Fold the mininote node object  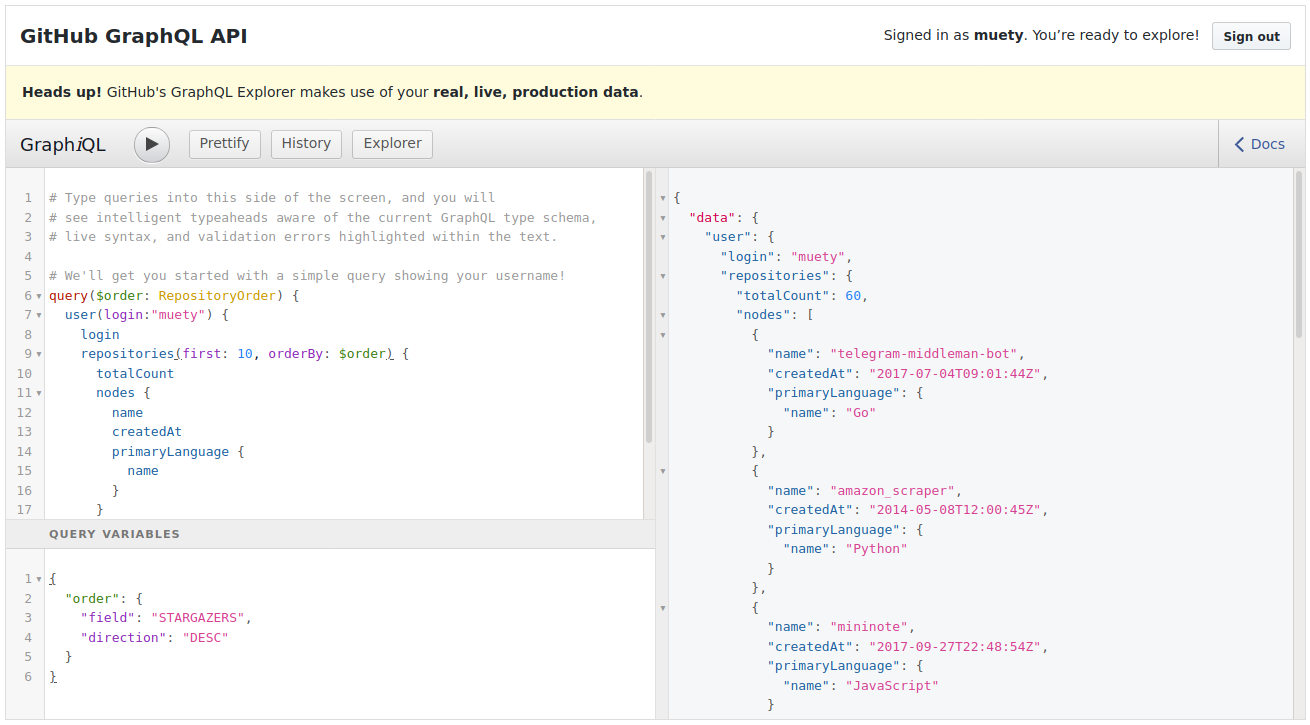click(x=662, y=608)
